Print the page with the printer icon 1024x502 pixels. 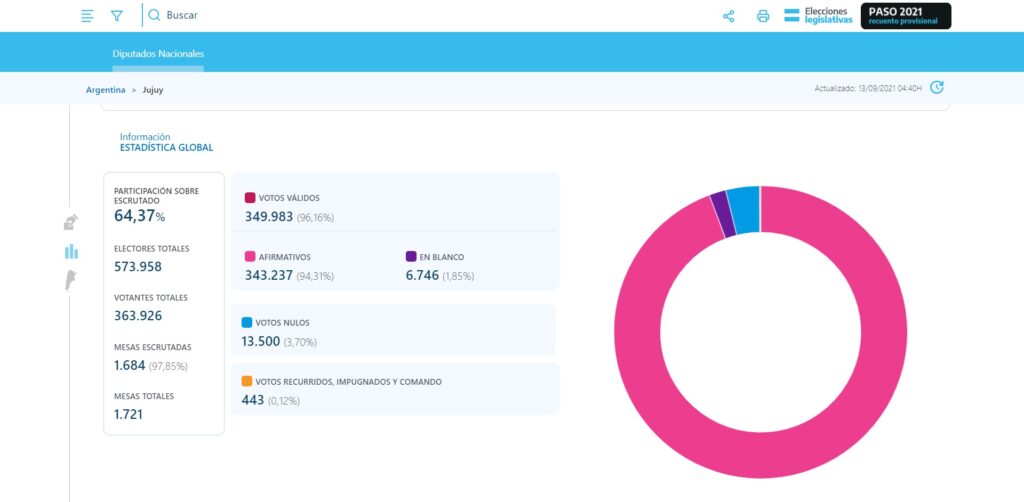pyautogui.click(x=763, y=16)
